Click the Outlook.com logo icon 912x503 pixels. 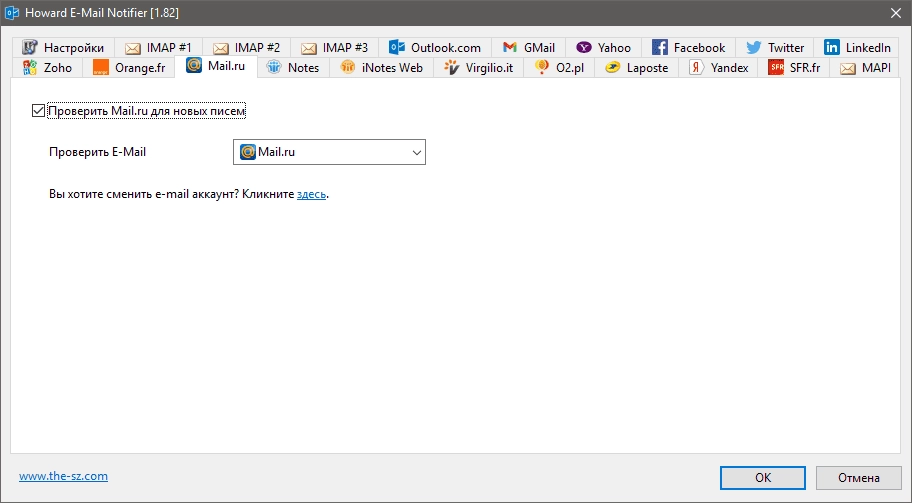point(397,47)
